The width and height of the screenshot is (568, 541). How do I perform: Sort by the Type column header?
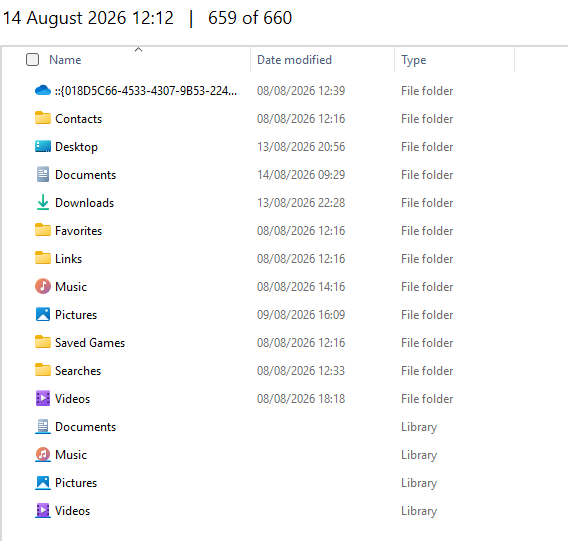413,60
